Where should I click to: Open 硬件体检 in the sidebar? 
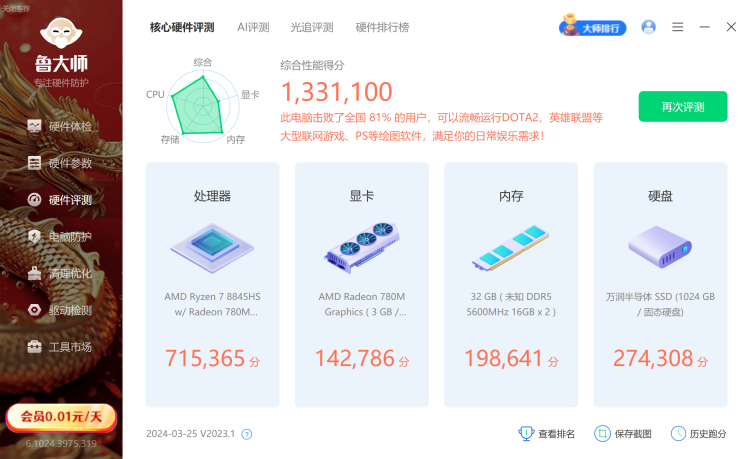coord(60,127)
